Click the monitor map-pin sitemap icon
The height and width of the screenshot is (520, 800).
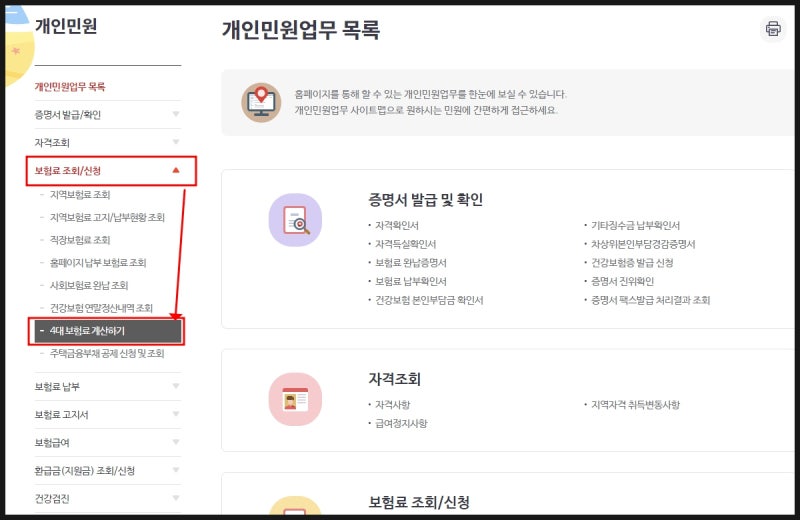click(261, 103)
